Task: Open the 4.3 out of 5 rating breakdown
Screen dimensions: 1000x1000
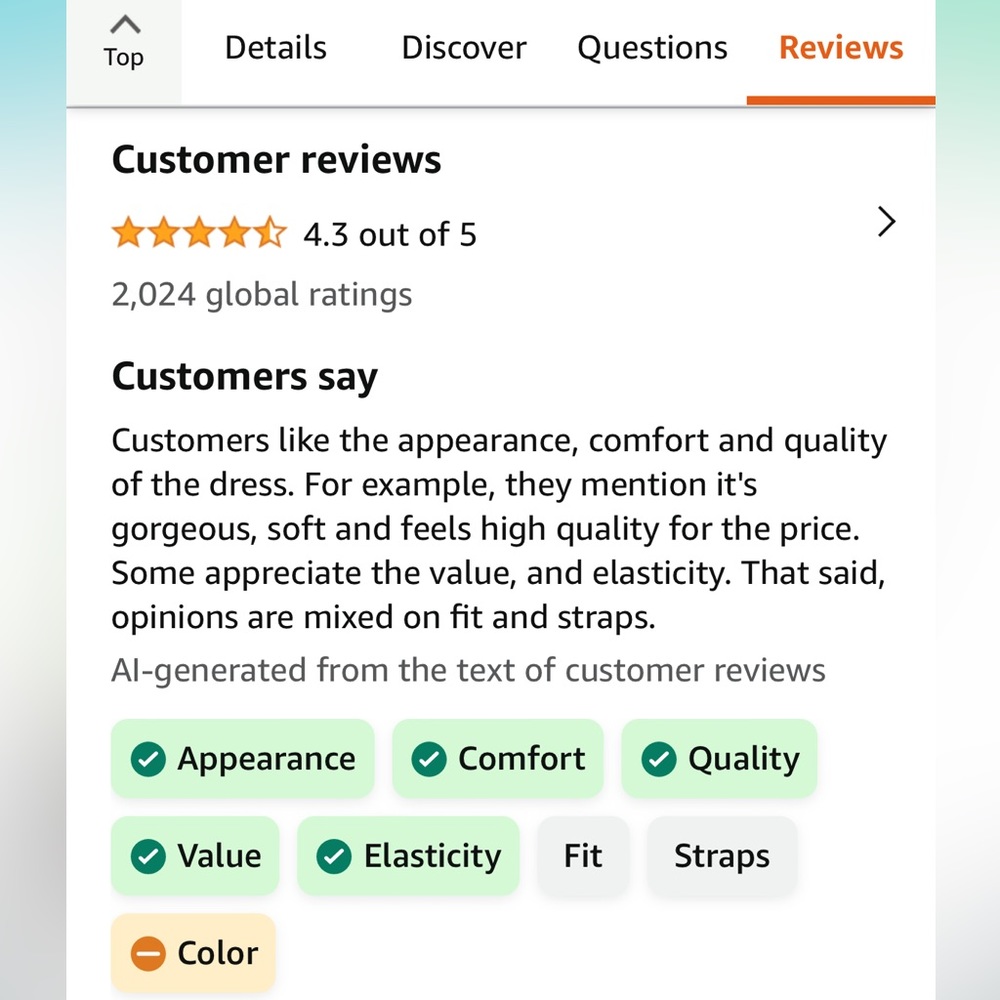Action: pyautogui.click(x=390, y=234)
